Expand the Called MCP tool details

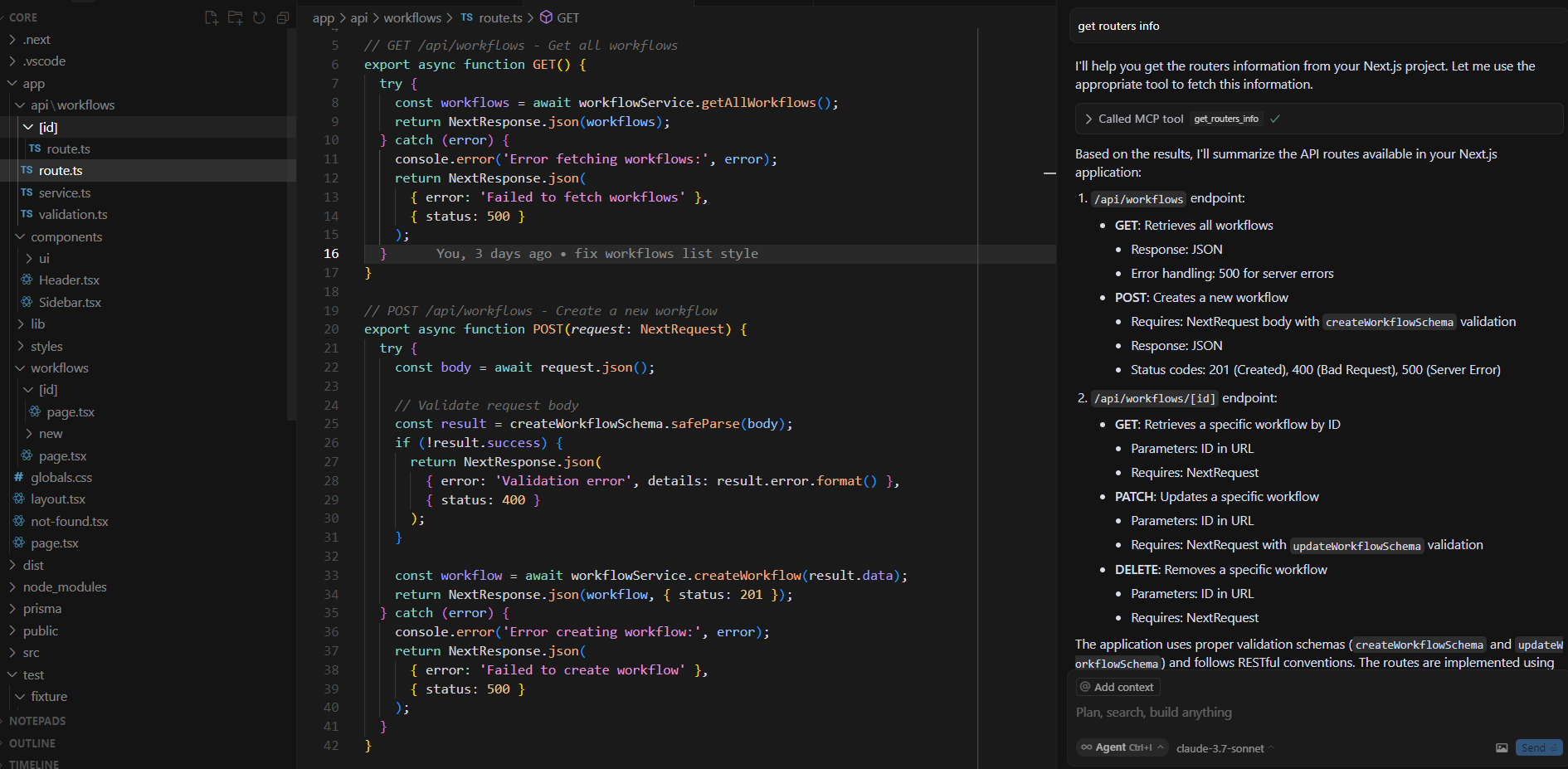tap(1088, 119)
